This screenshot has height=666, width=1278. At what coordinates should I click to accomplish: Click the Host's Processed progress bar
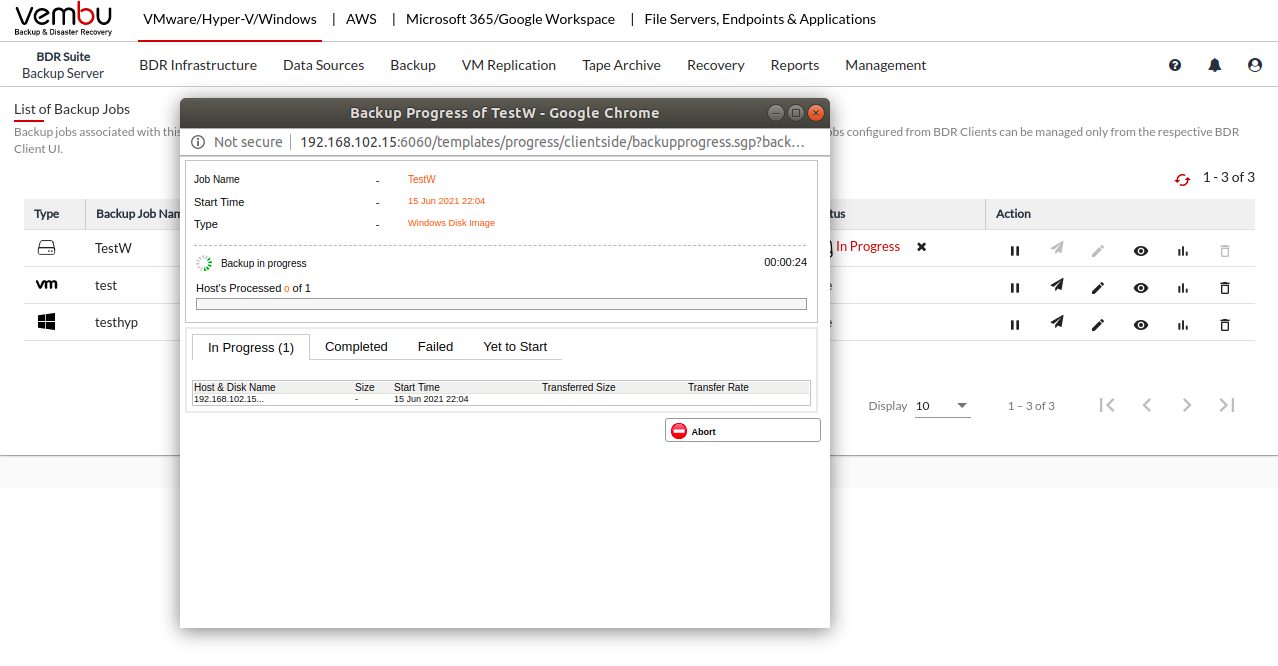tap(501, 304)
